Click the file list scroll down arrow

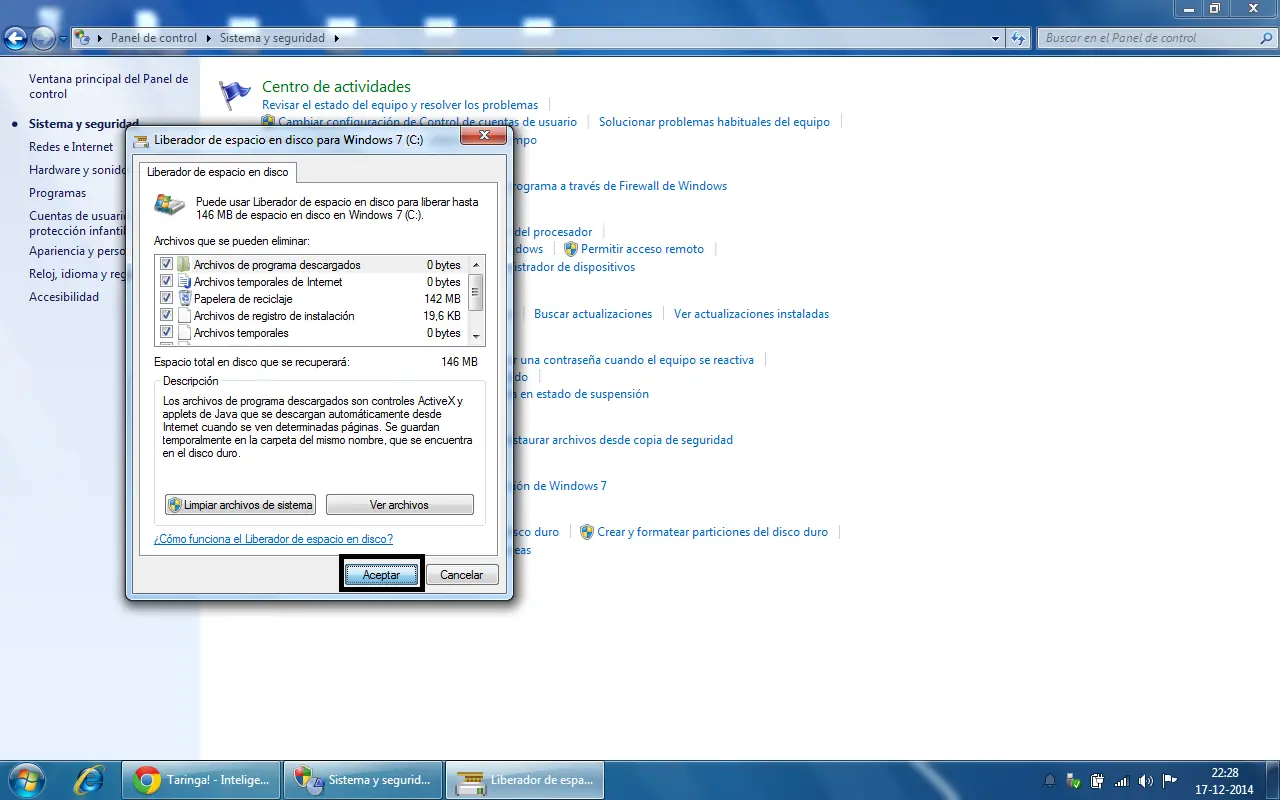pos(477,337)
